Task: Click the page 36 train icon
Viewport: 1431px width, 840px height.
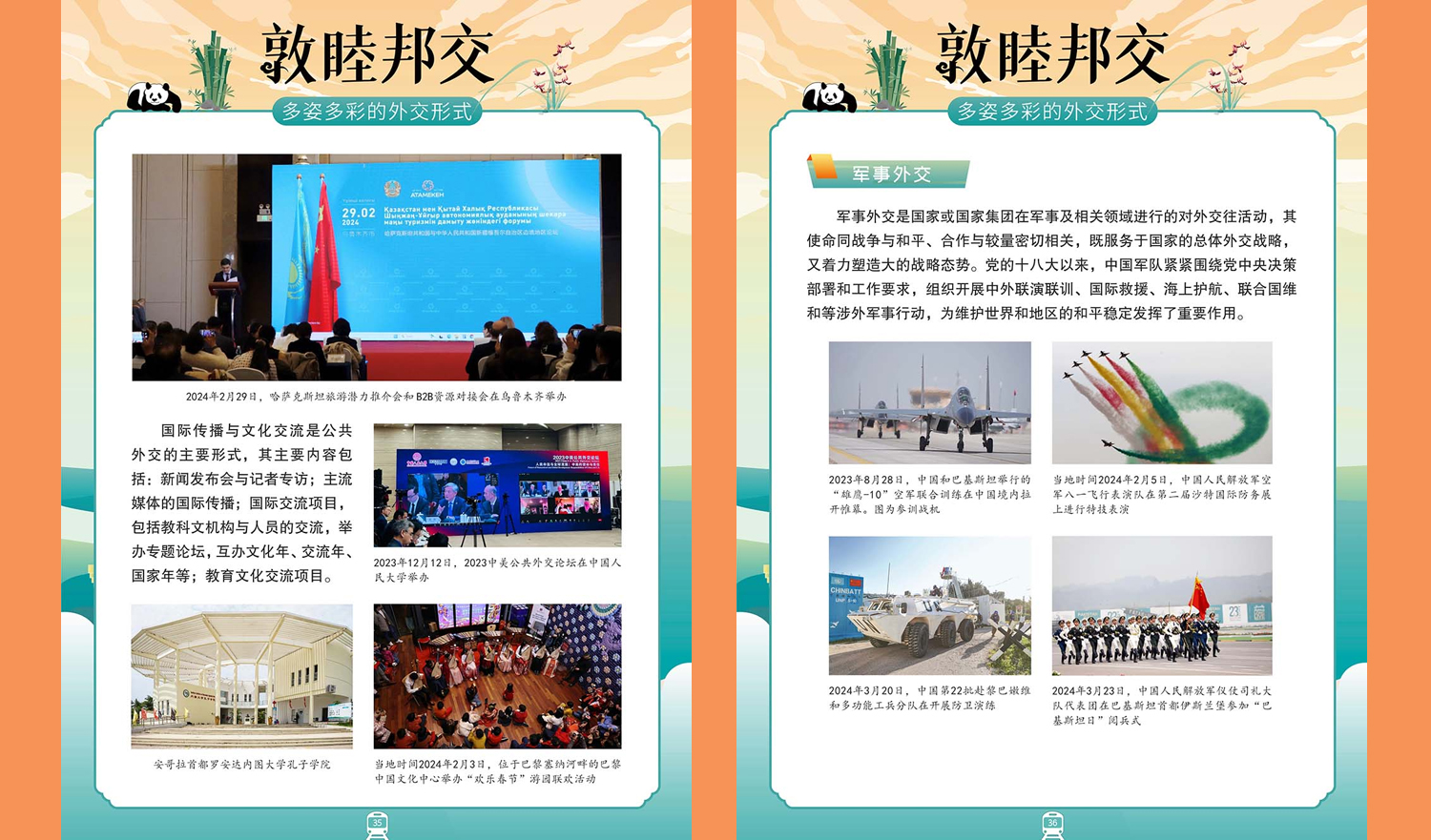Action: coord(1052,825)
